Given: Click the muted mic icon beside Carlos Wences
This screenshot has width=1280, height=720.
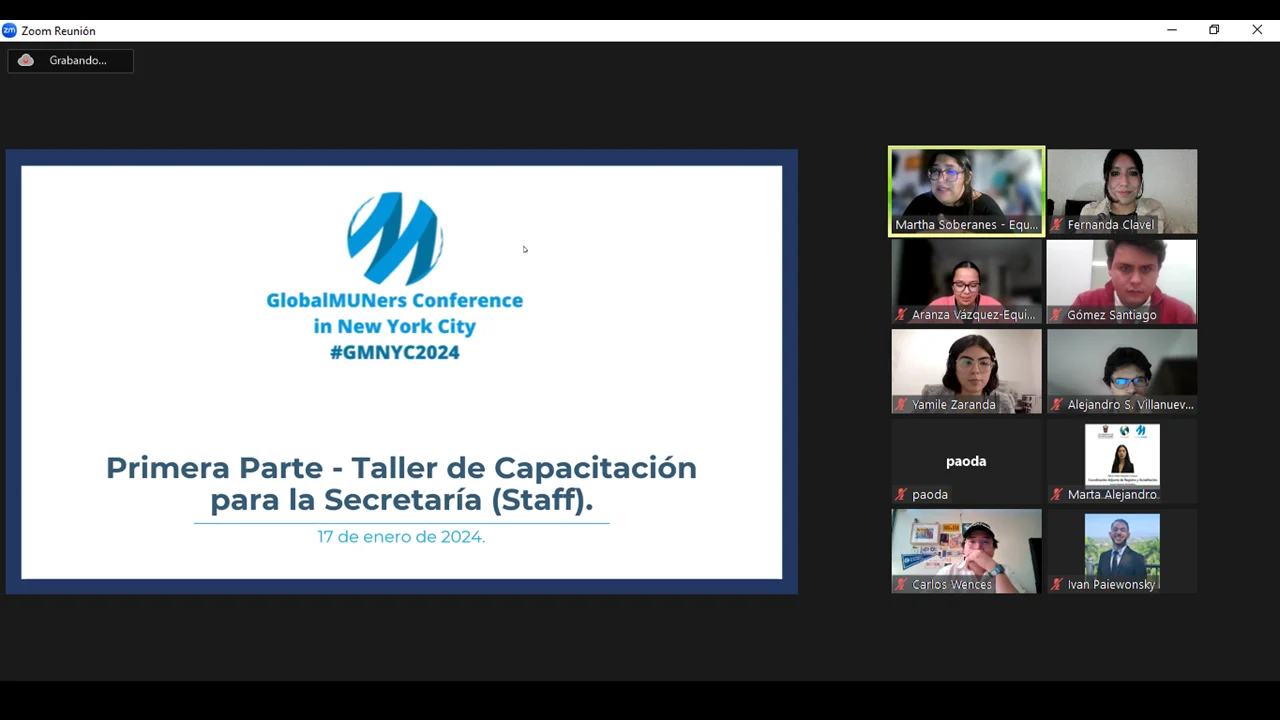Looking at the screenshot, I should pos(901,585).
